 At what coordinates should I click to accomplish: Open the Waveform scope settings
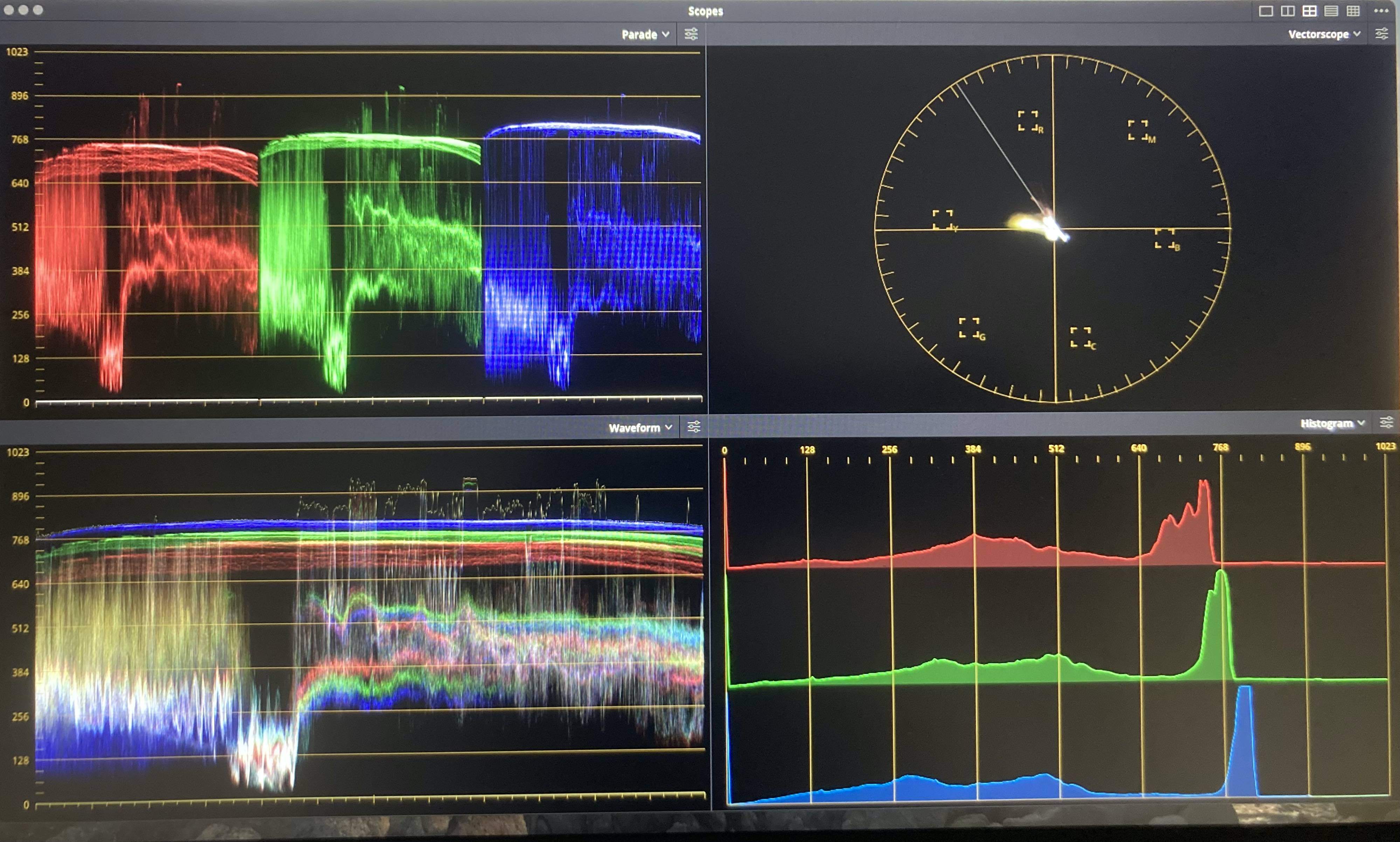pyautogui.click(x=694, y=427)
